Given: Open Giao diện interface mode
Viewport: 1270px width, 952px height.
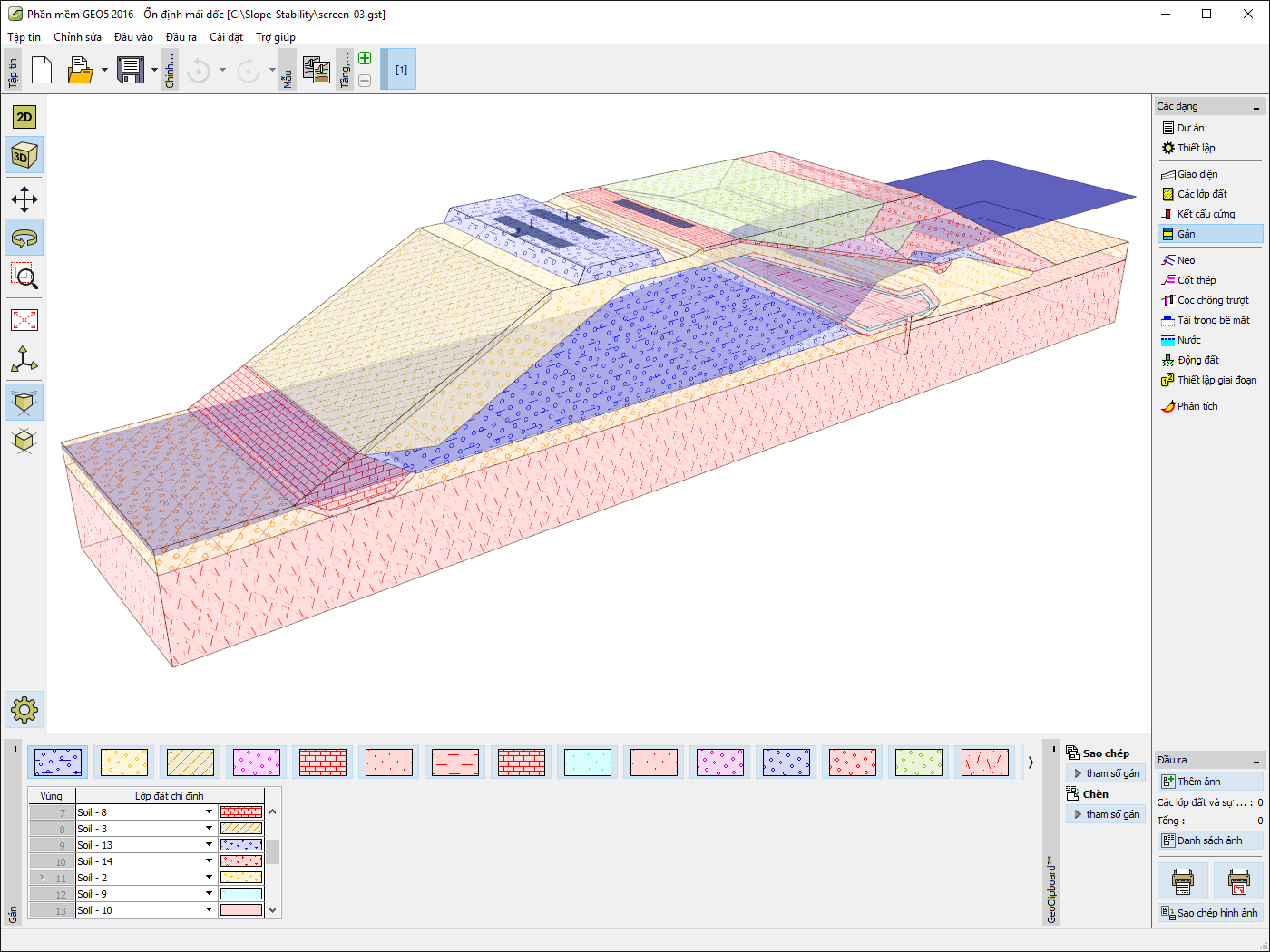Looking at the screenshot, I should click(1210, 174).
